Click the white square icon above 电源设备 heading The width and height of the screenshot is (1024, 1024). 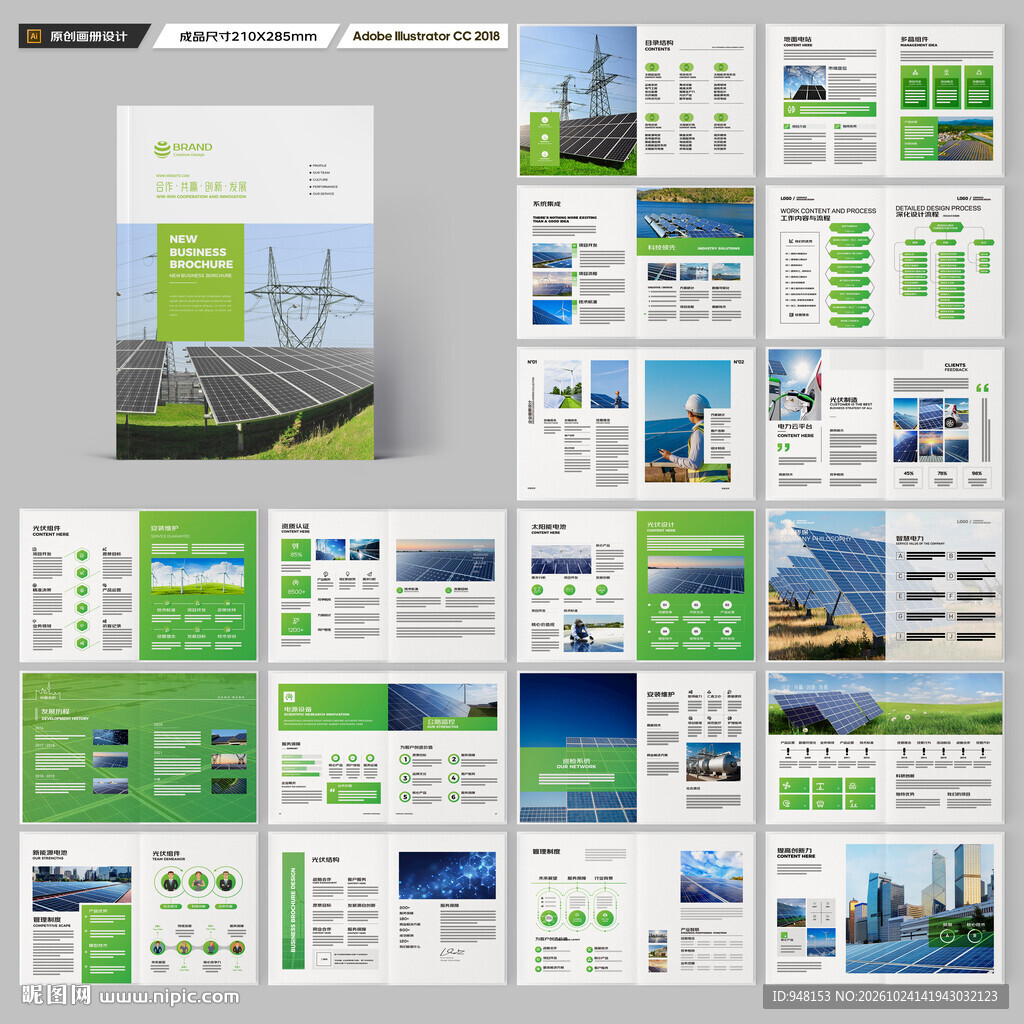pos(289,697)
